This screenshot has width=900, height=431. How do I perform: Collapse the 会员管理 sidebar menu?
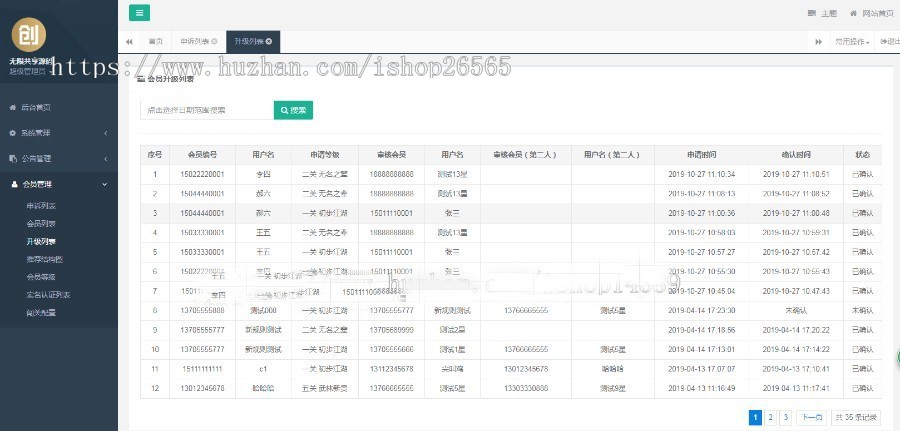tap(58, 184)
